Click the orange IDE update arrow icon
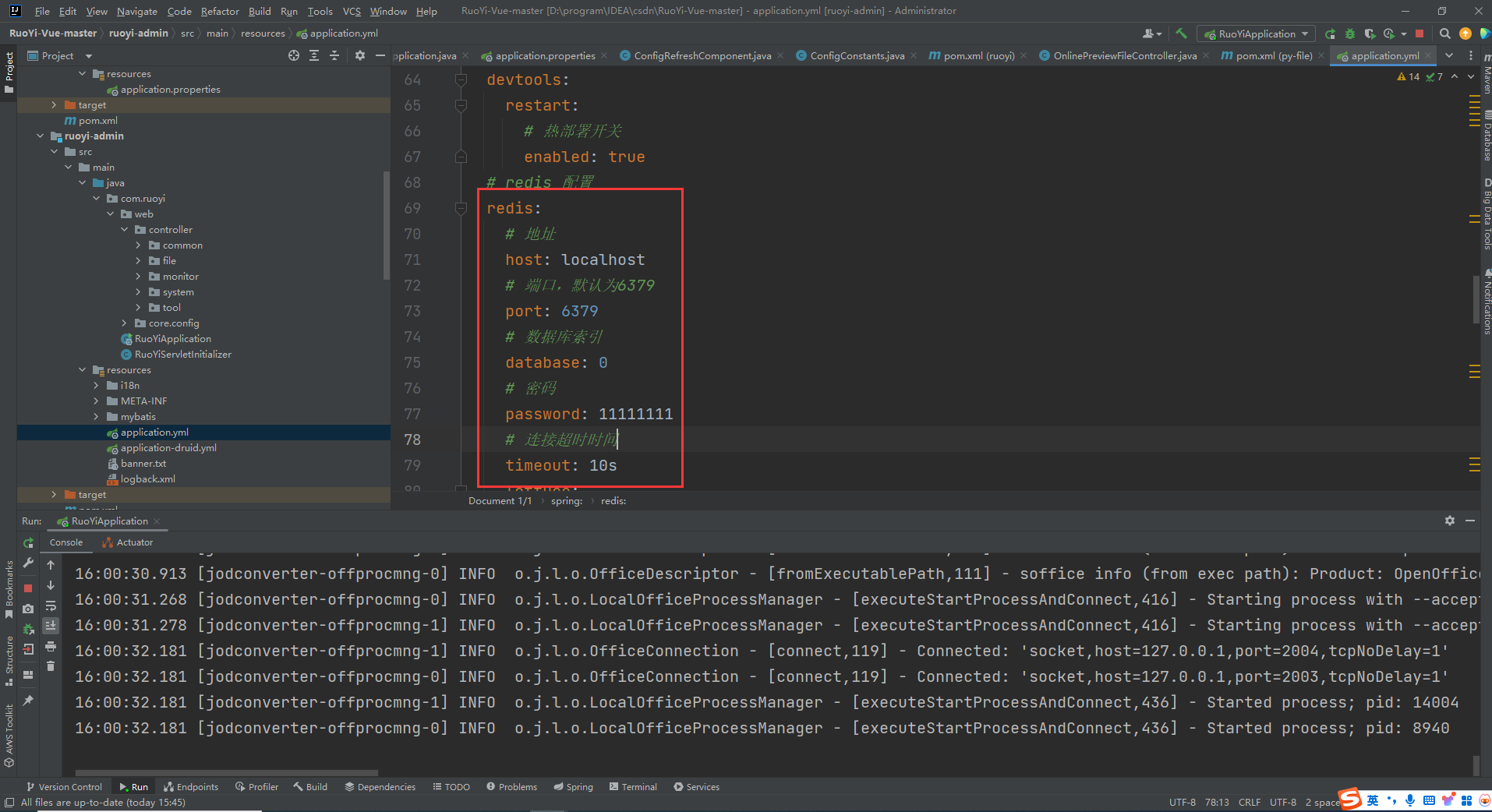1492x812 pixels. tap(1465, 34)
